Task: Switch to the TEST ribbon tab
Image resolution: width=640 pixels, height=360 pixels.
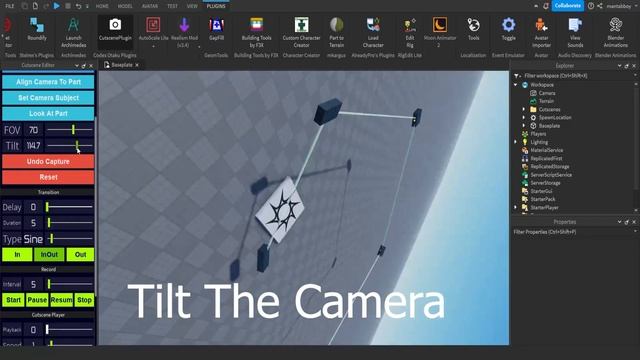Action: (172, 6)
